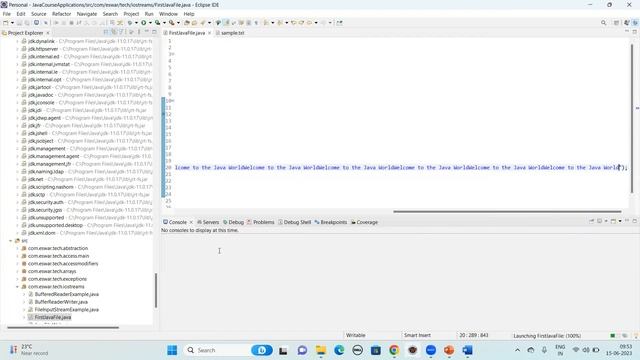
Task: Open the Debug button dropdown arrow
Action: (x=136, y=23)
